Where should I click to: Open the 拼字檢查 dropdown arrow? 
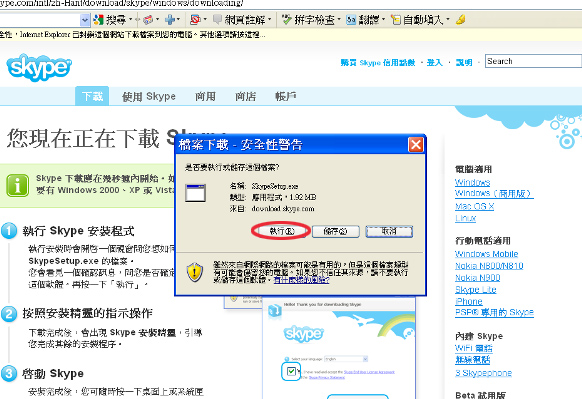pyautogui.click(x=339, y=19)
